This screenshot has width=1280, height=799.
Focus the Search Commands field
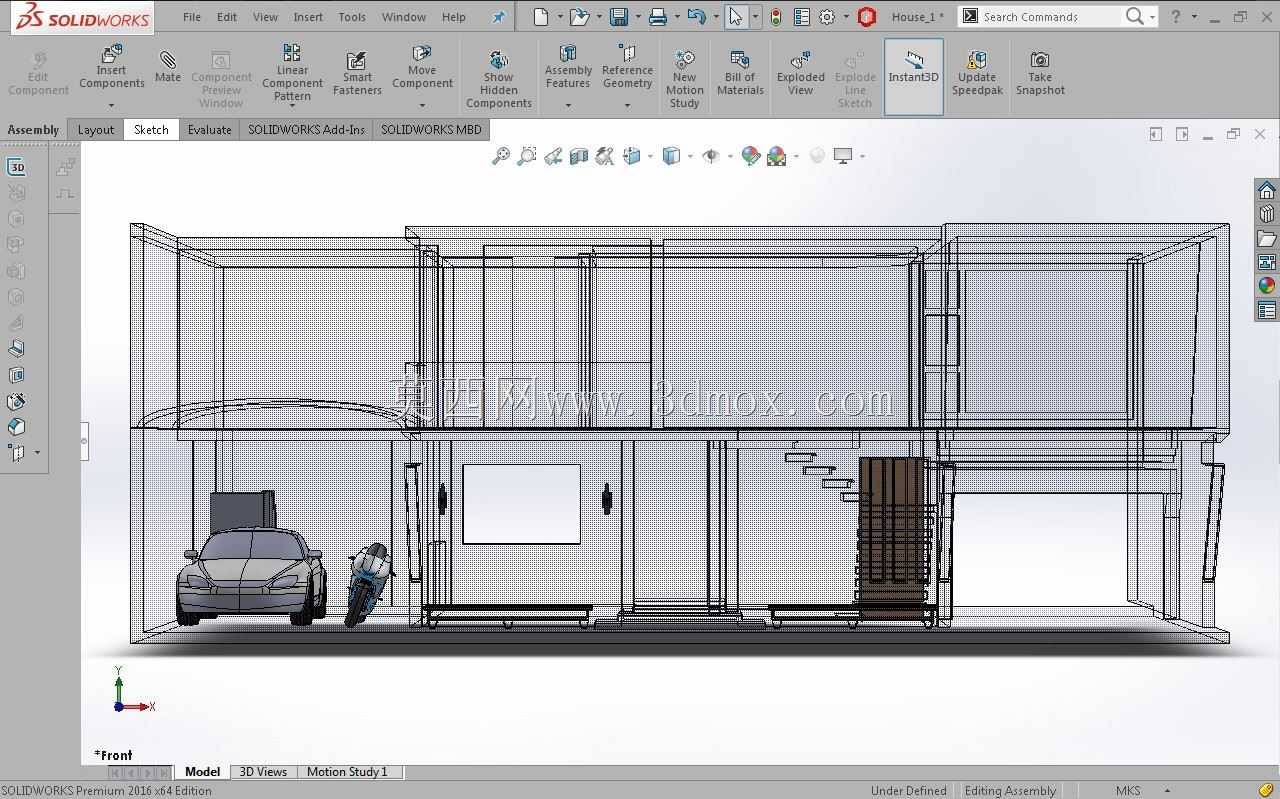click(x=1052, y=17)
